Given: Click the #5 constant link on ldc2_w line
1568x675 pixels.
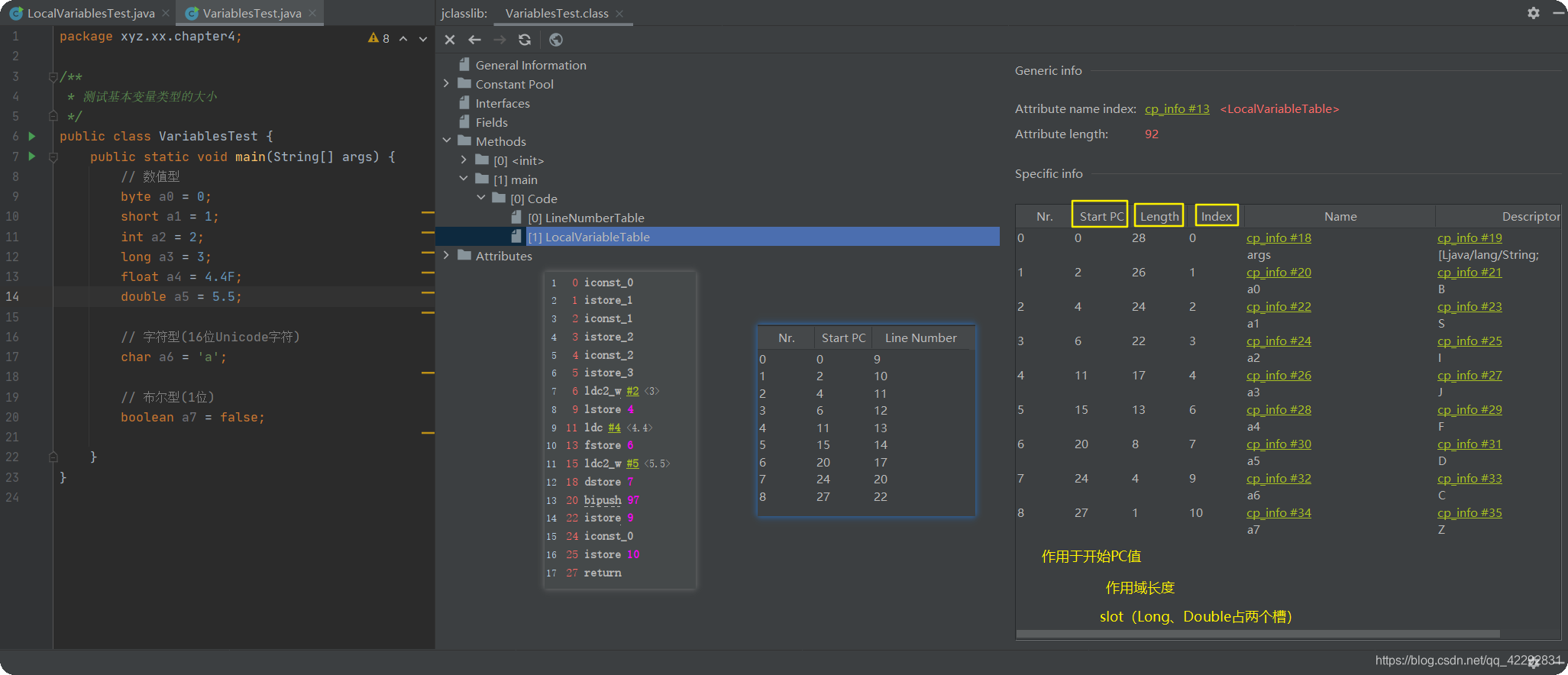Looking at the screenshot, I should (x=632, y=463).
